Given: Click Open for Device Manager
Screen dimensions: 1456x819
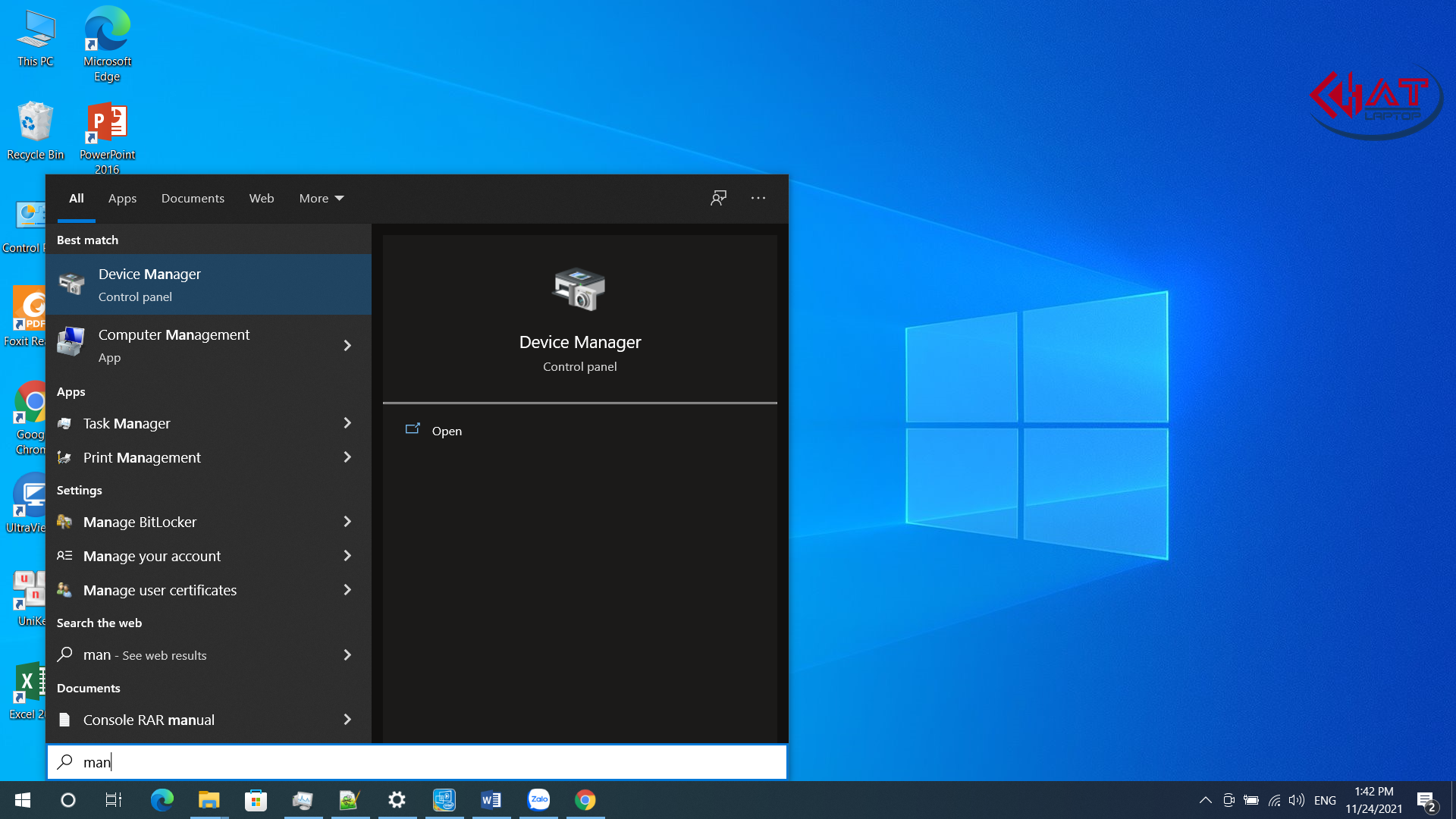Looking at the screenshot, I should tap(447, 430).
